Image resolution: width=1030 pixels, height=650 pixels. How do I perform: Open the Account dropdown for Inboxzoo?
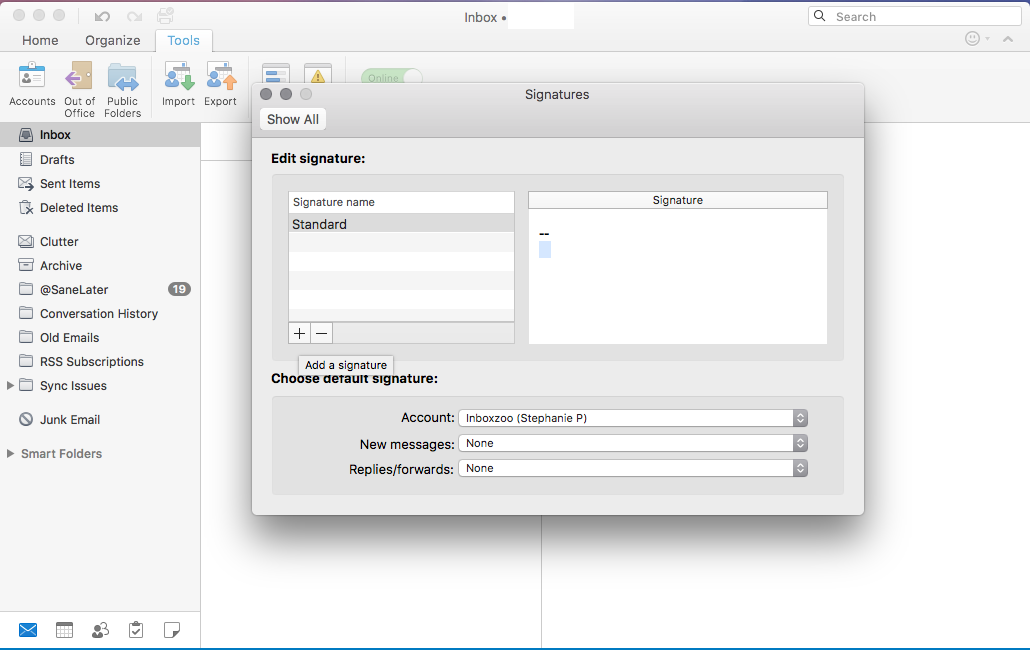pos(632,418)
